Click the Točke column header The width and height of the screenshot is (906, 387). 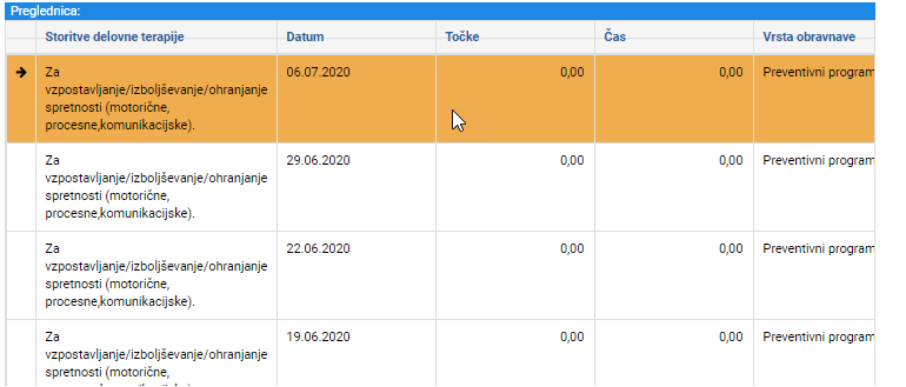(x=462, y=37)
